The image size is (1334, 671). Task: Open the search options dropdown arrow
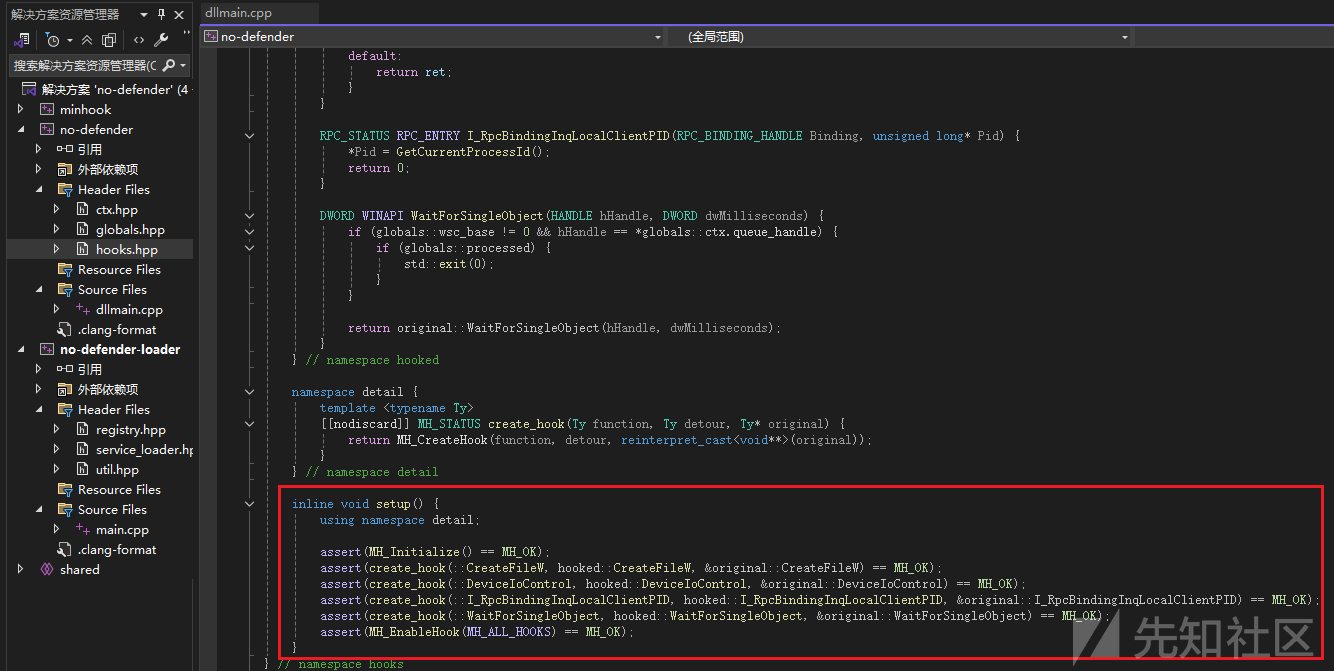184,65
